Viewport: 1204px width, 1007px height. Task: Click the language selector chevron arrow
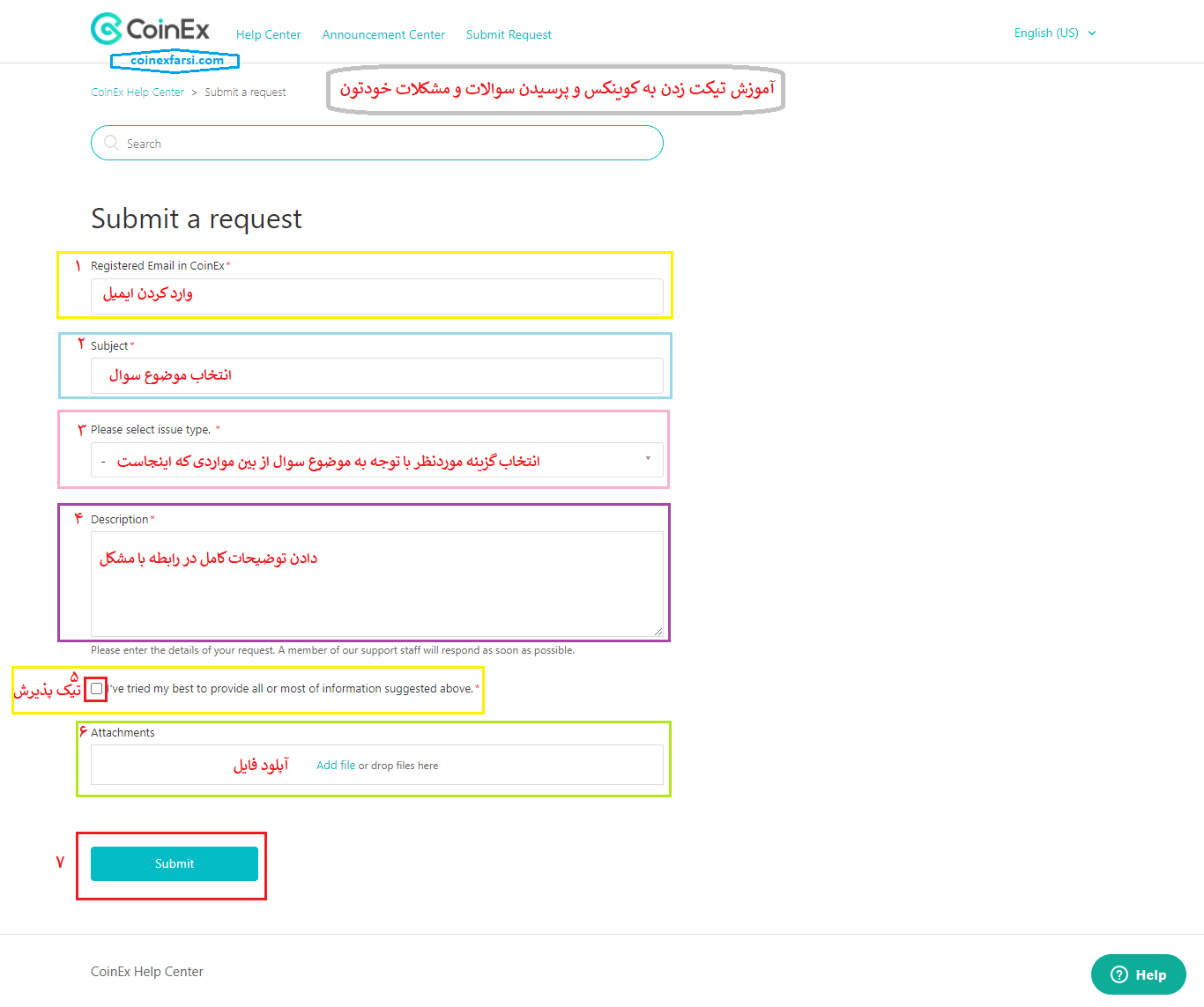1092,33
